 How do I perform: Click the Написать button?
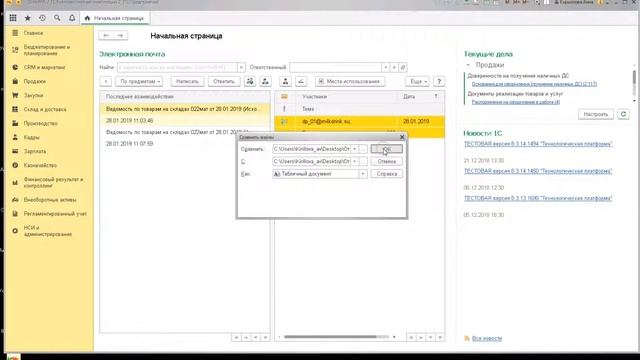point(187,82)
